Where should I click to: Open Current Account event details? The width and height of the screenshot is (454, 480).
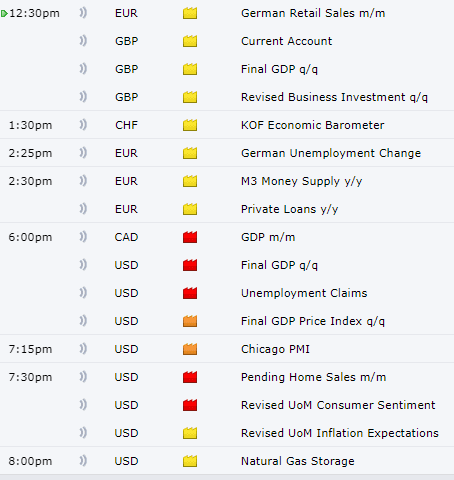286,41
